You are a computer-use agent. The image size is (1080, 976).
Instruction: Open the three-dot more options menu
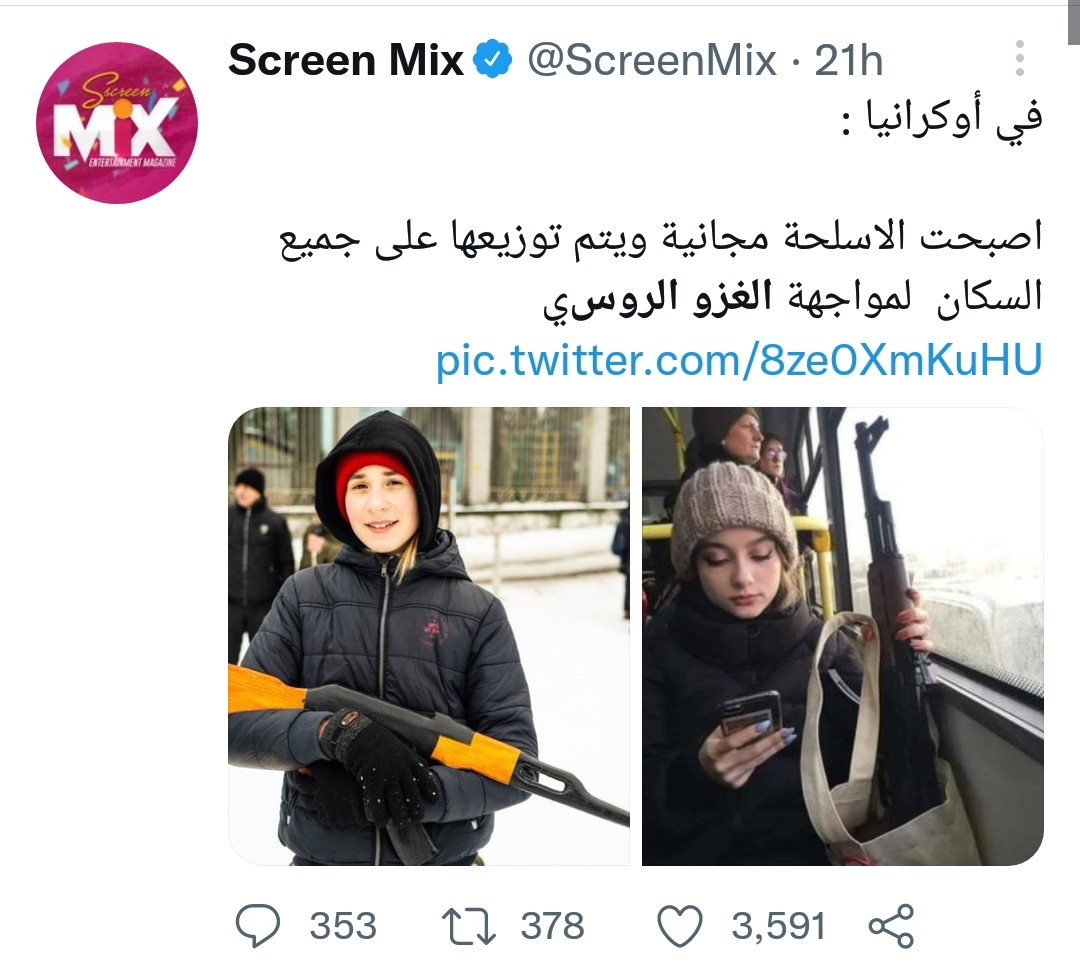pyautogui.click(x=1020, y=58)
